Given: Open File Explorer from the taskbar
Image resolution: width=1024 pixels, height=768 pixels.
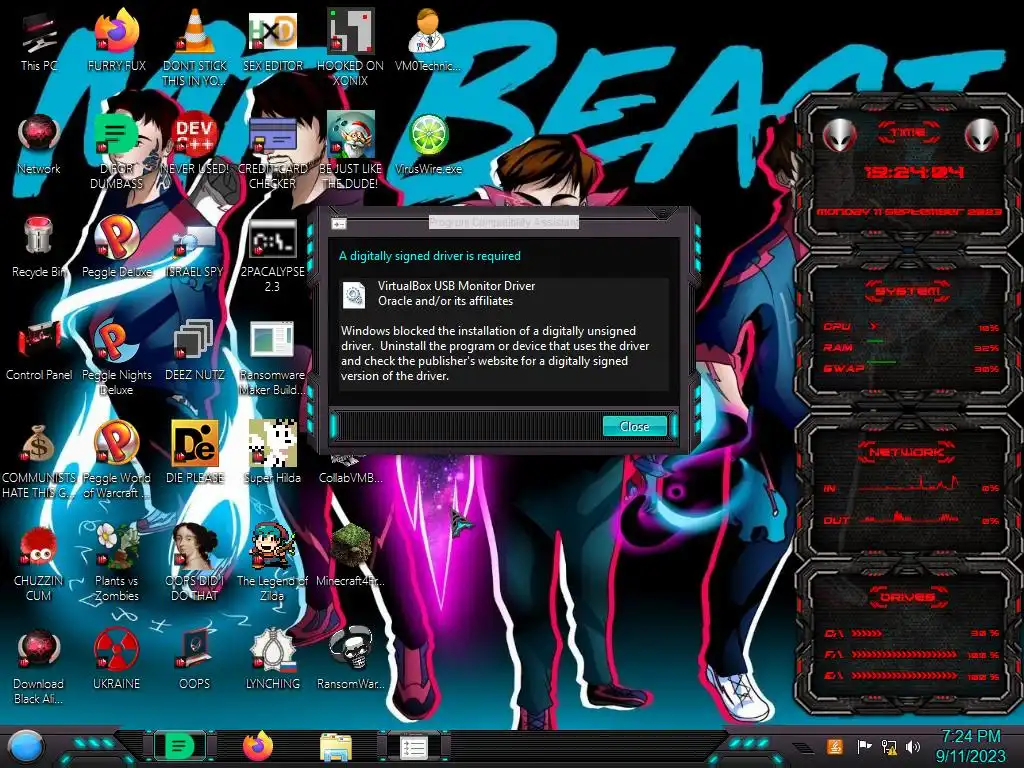Looking at the screenshot, I should click(x=336, y=747).
